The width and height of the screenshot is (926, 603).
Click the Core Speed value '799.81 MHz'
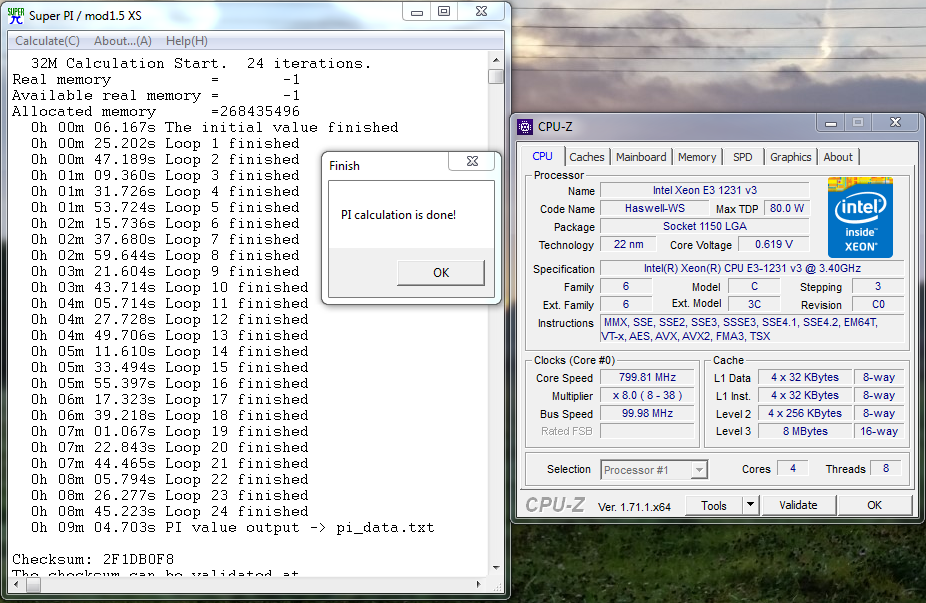[x=647, y=377]
